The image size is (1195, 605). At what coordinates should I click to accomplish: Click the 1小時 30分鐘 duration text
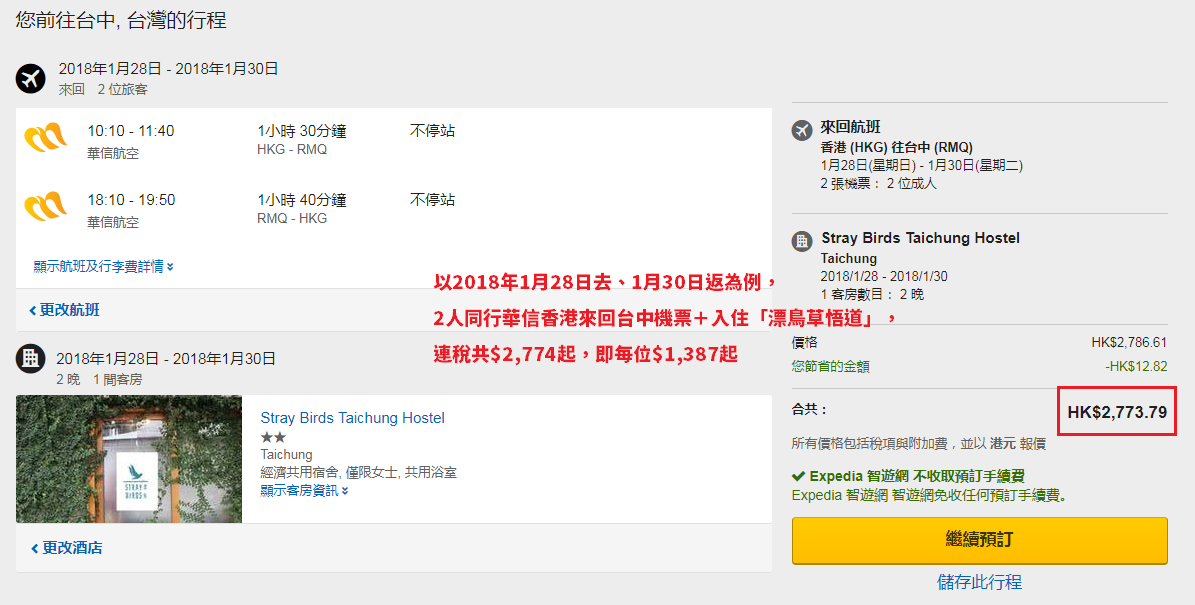coord(302,131)
